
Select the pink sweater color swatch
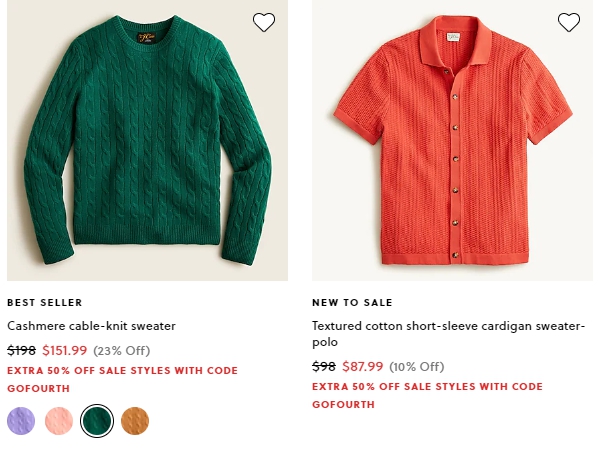tap(59, 421)
